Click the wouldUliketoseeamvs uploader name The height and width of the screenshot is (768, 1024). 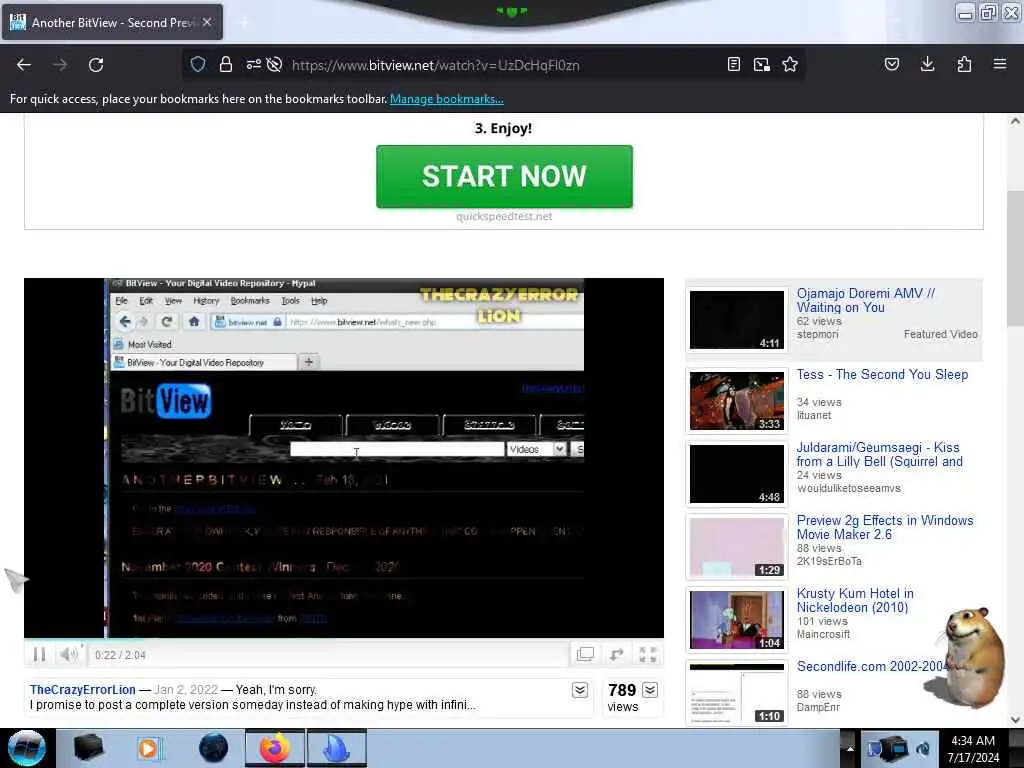click(848, 488)
